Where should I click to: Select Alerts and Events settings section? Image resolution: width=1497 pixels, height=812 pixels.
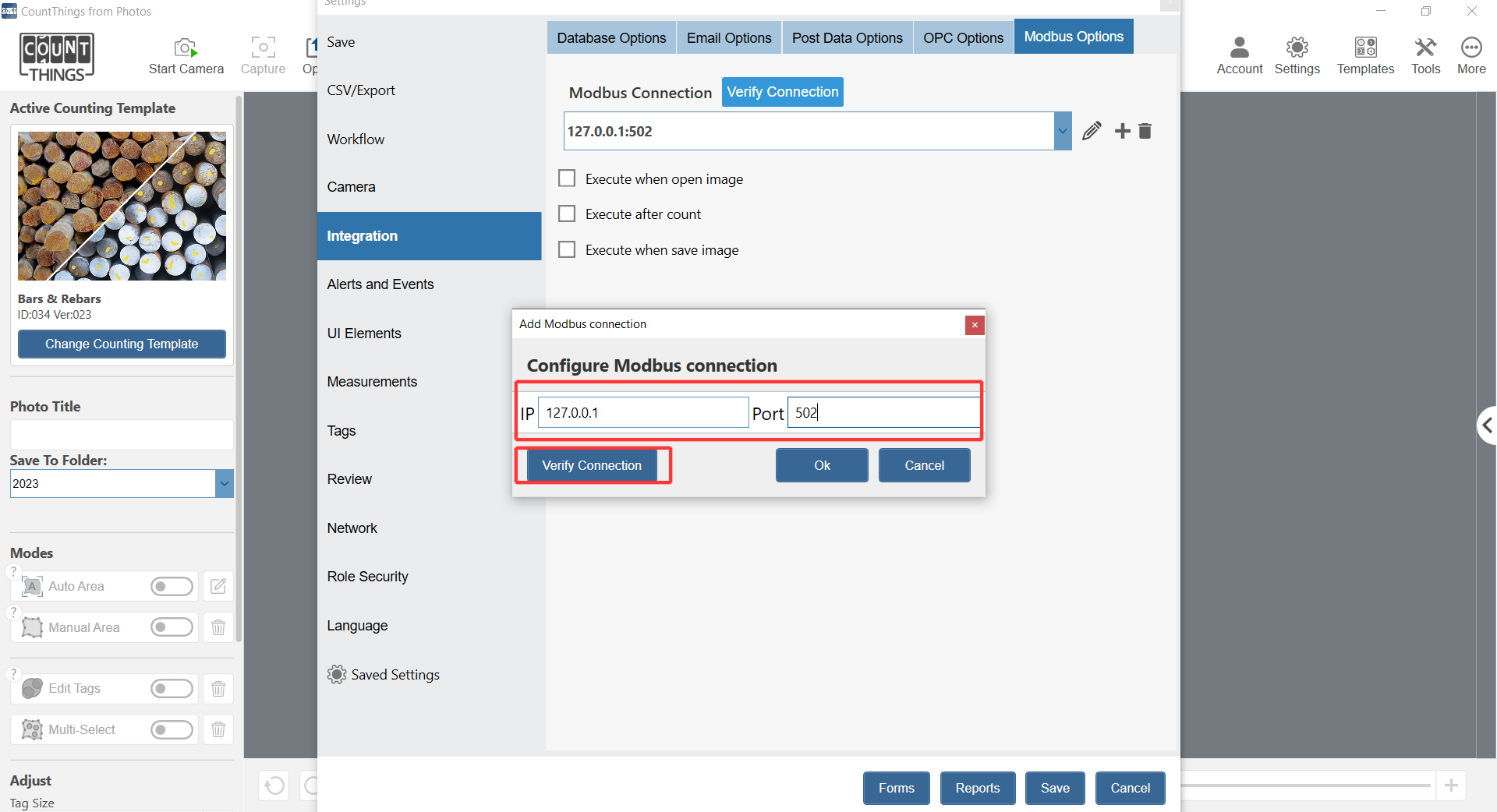(380, 284)
